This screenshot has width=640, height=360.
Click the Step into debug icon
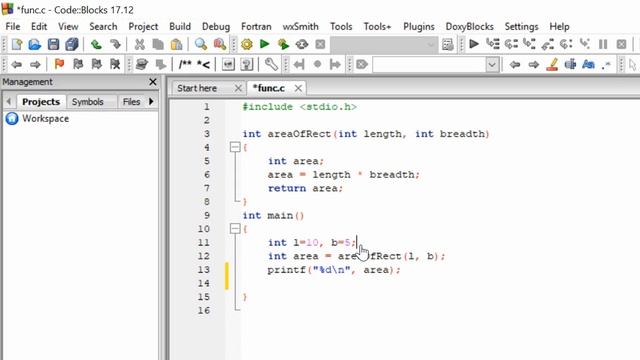(x=529, y=44)
